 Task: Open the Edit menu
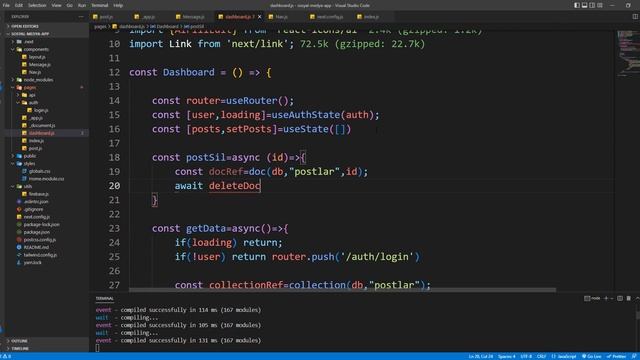tap(19, 5)
